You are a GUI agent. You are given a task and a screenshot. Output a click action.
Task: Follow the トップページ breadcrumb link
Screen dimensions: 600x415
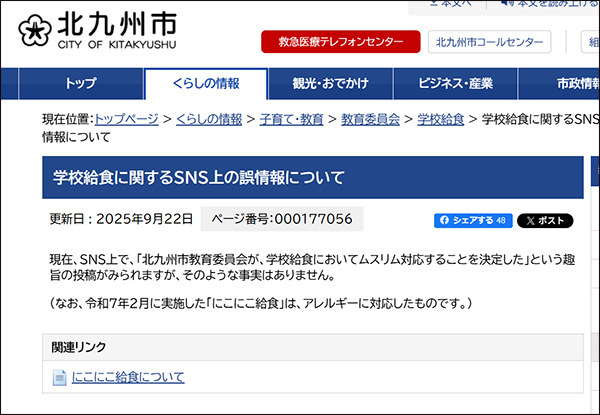(x=126, y=119)
